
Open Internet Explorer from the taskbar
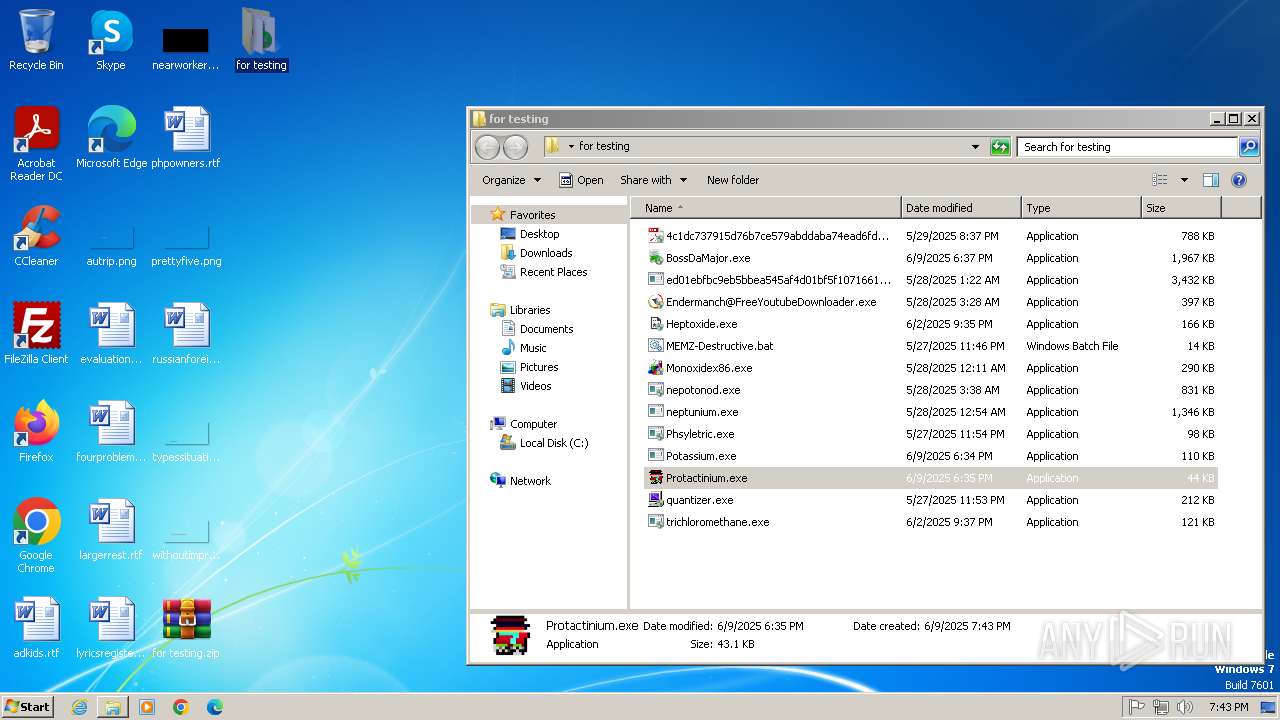[x=79, y=707]
